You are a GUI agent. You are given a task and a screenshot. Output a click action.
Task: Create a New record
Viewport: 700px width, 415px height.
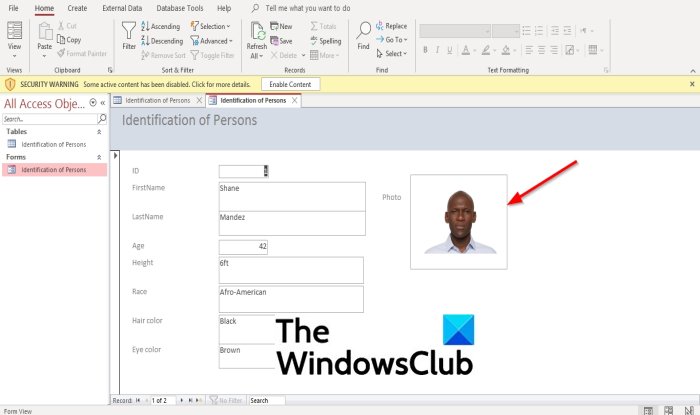(x=281, y=26)
